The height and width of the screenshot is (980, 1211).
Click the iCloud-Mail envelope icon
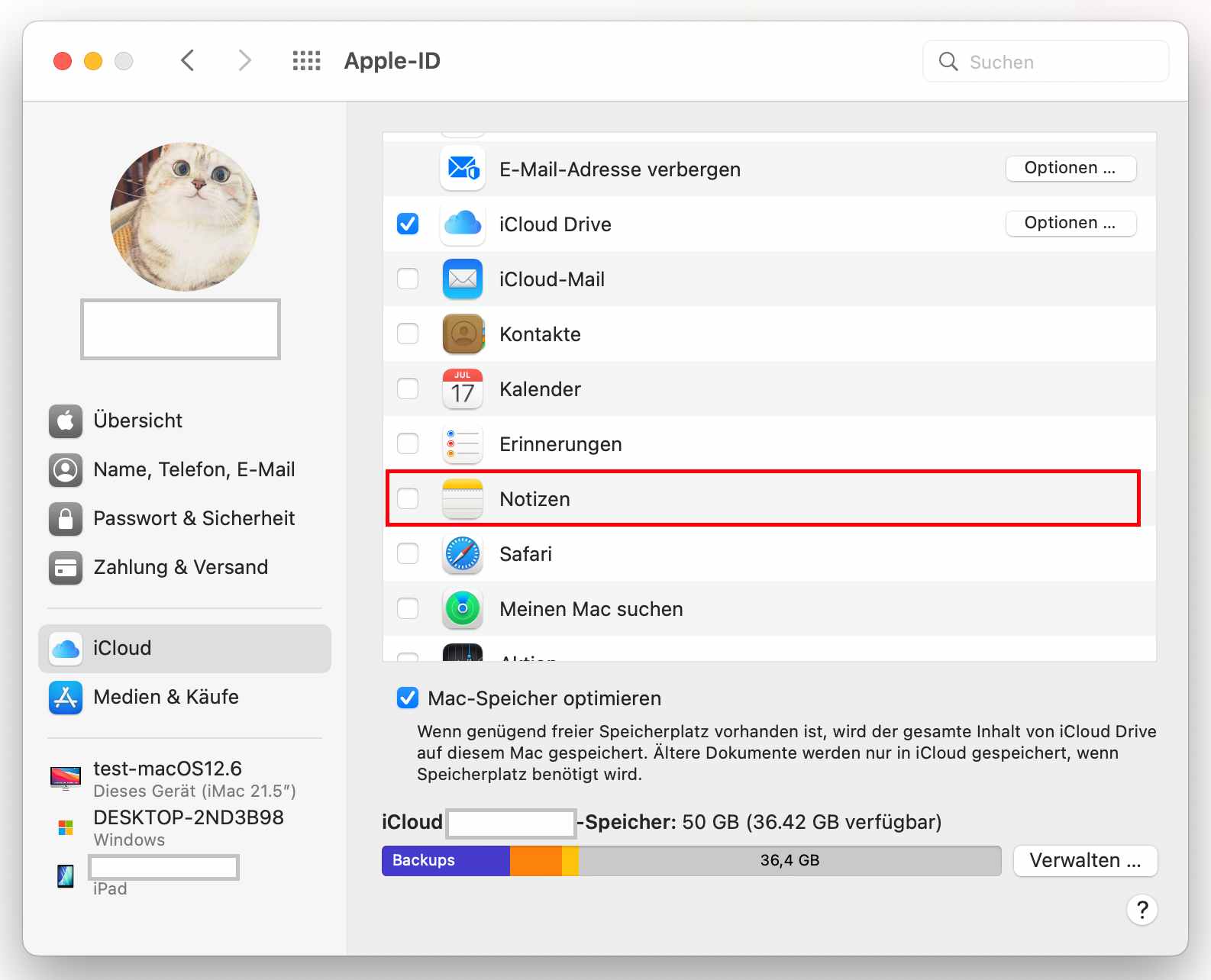pos(463,279)
